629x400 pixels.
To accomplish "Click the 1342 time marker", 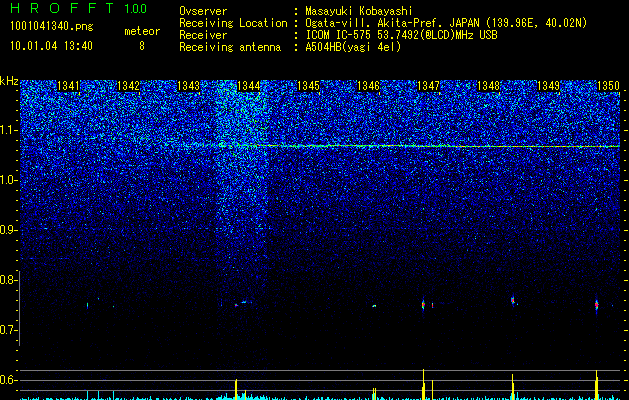I will pyautogui.click(x=128, y=86).
